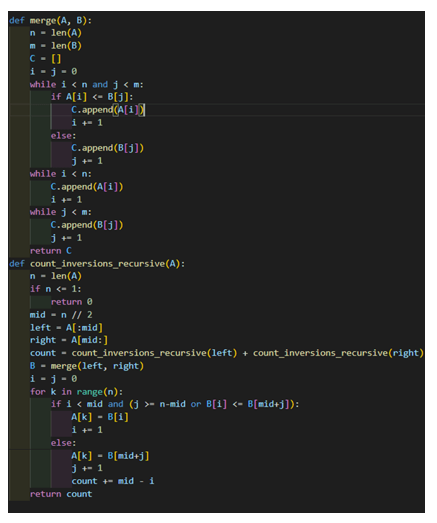
Task: Click the 'return C' statement
Action: point(50,251)
